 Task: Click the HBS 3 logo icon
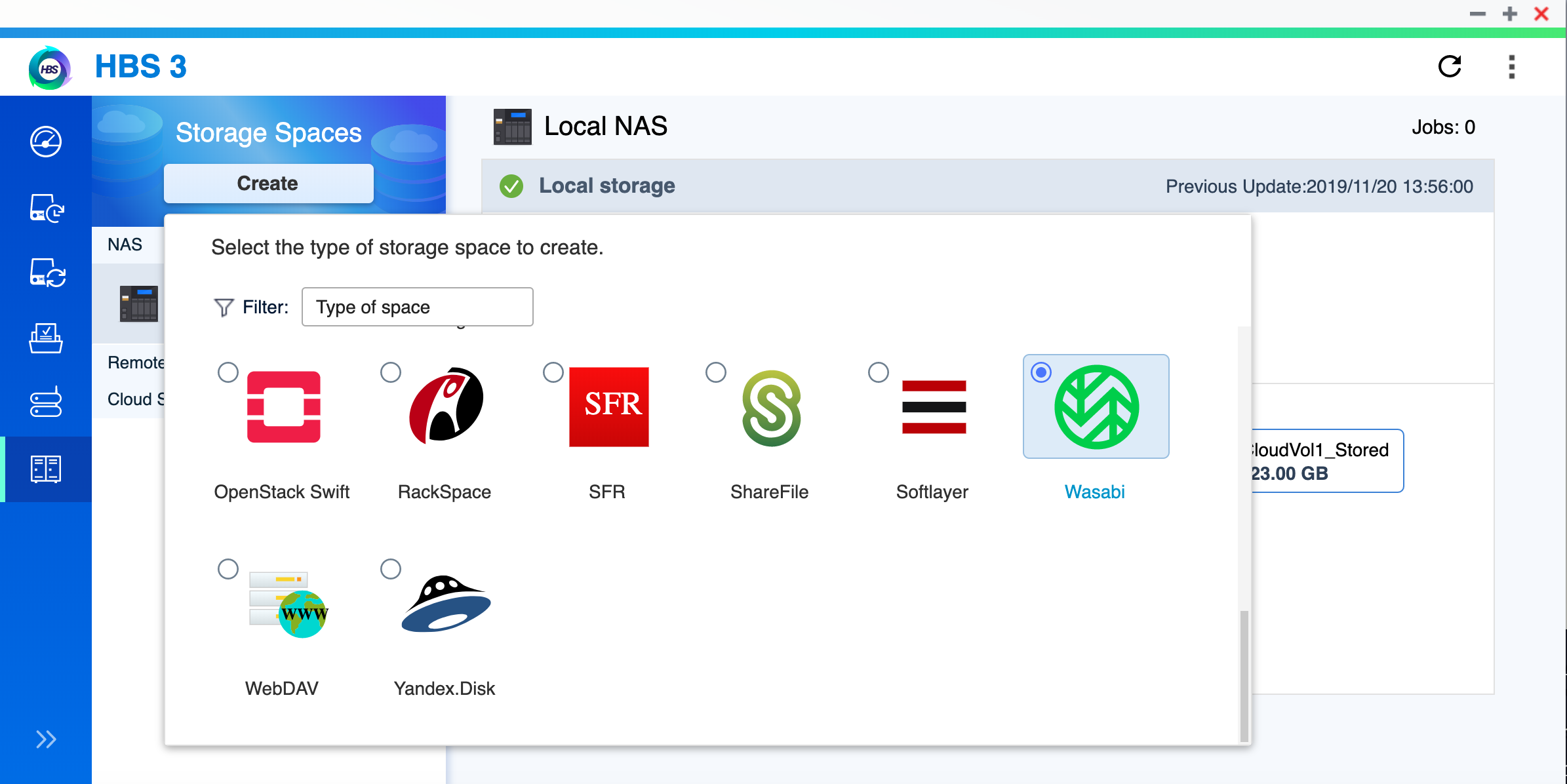(50, 68)
